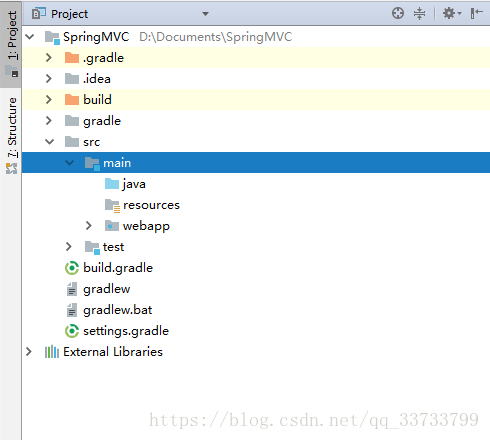Collapse the main folder arrow
Image resolution: width=490 pixels, height=440 pixels.
[x=69, y=163]
